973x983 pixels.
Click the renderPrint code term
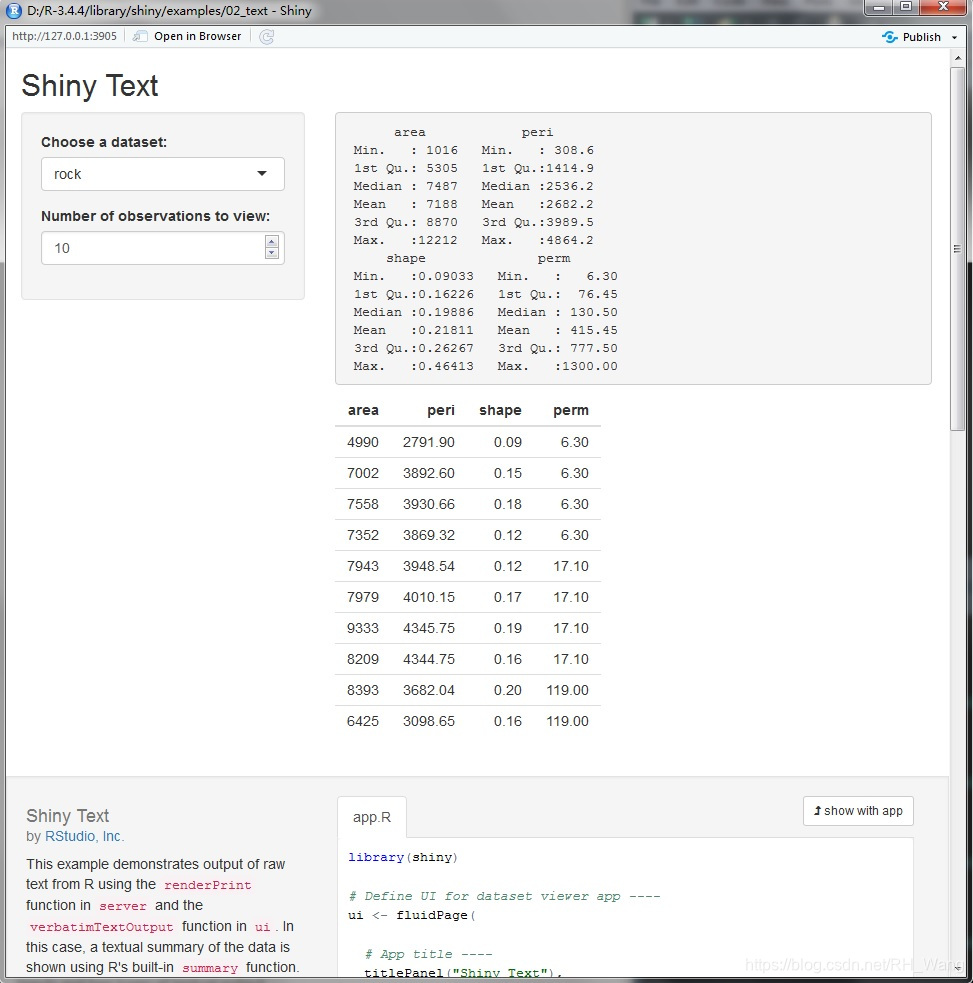208,885
